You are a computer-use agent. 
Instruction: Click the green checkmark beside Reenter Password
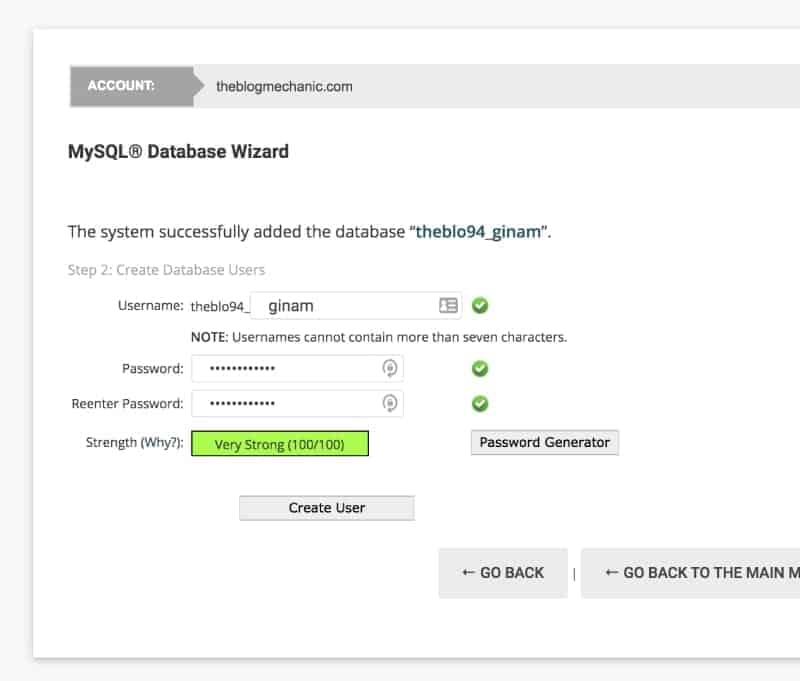480,404
